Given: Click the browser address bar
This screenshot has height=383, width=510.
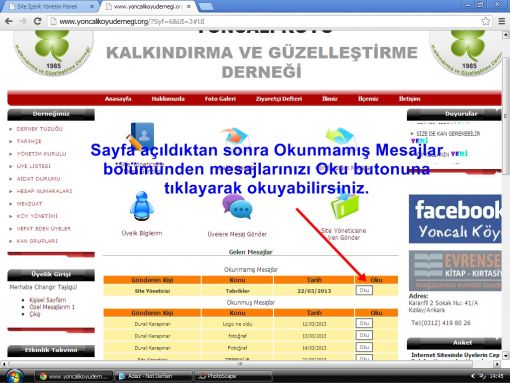Looking at the screenshot, I should coord(267,21).
